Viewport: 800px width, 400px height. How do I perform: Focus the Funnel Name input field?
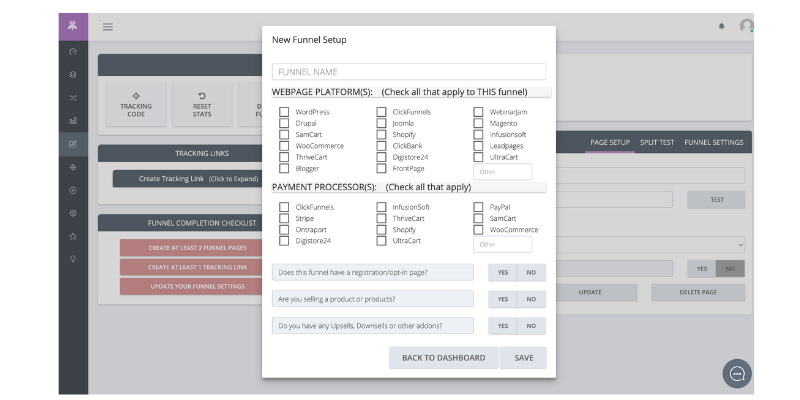click(409, 72)
